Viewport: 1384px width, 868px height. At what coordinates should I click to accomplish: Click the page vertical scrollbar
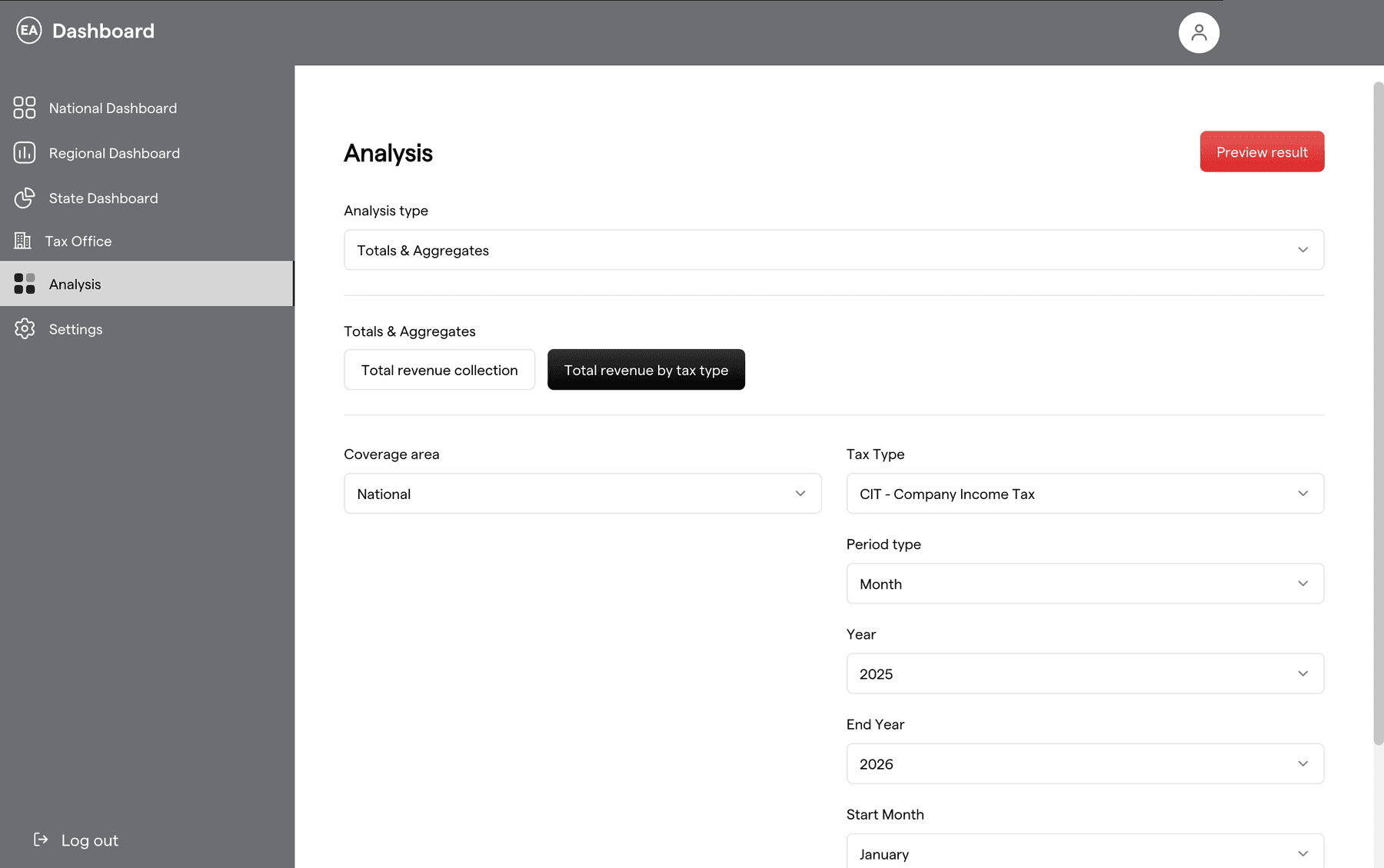1378,414
